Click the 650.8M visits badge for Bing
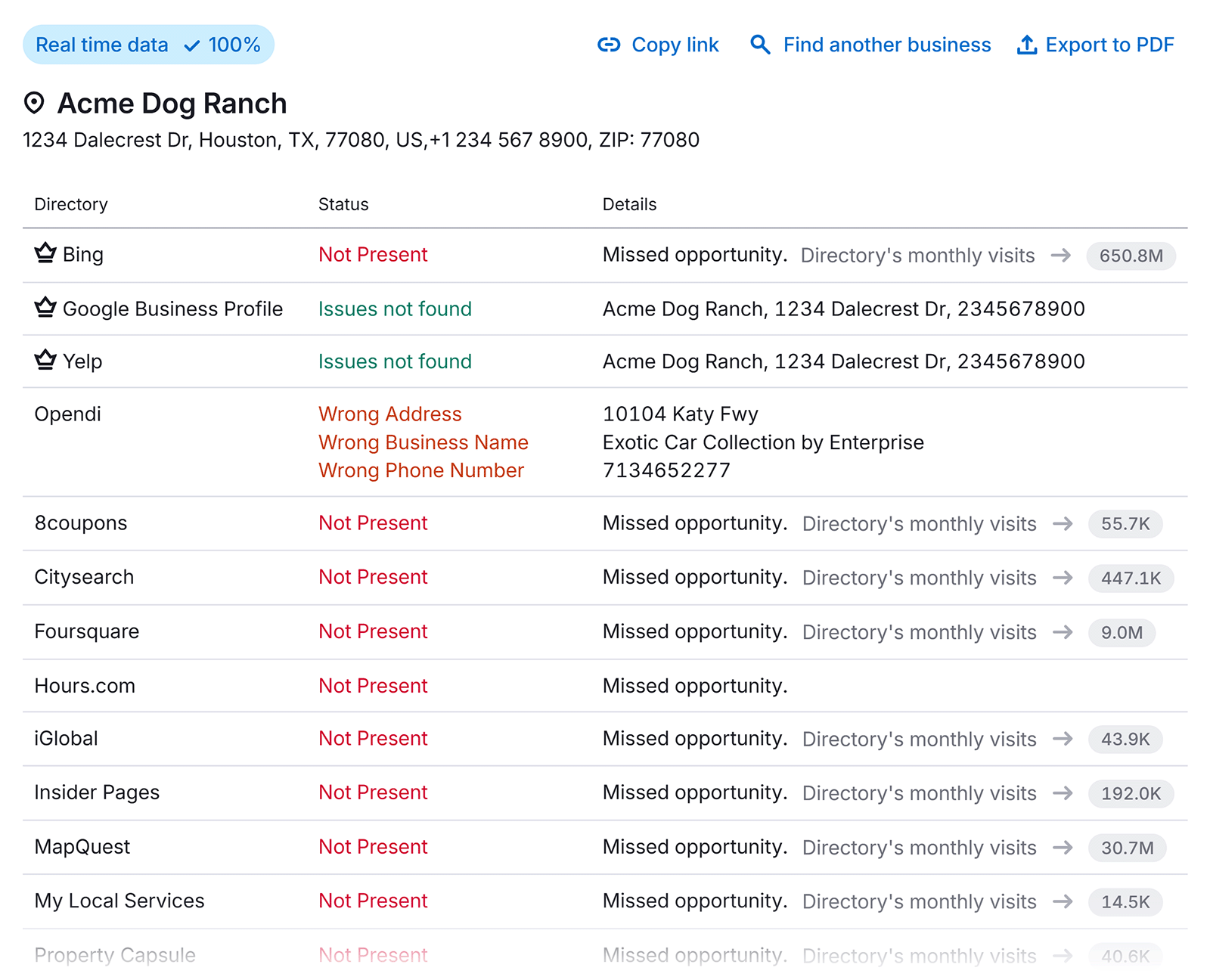 tap(1131, 255)
